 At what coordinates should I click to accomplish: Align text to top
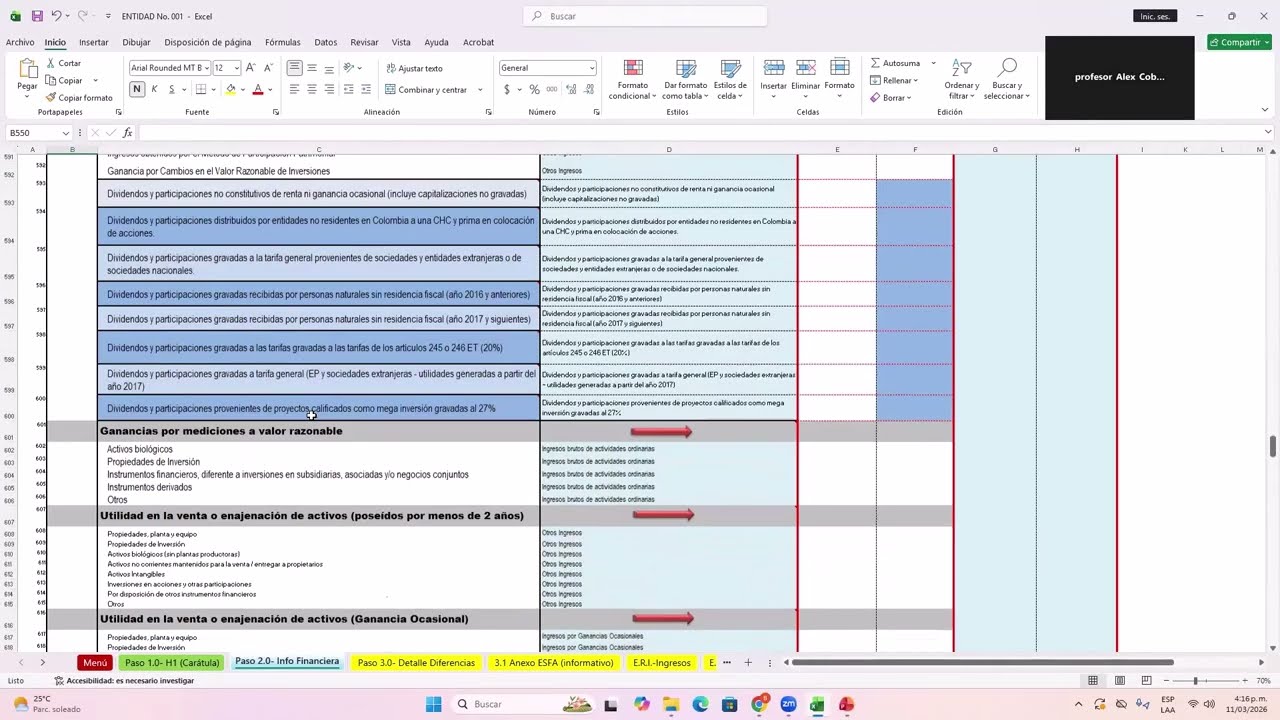294,68
